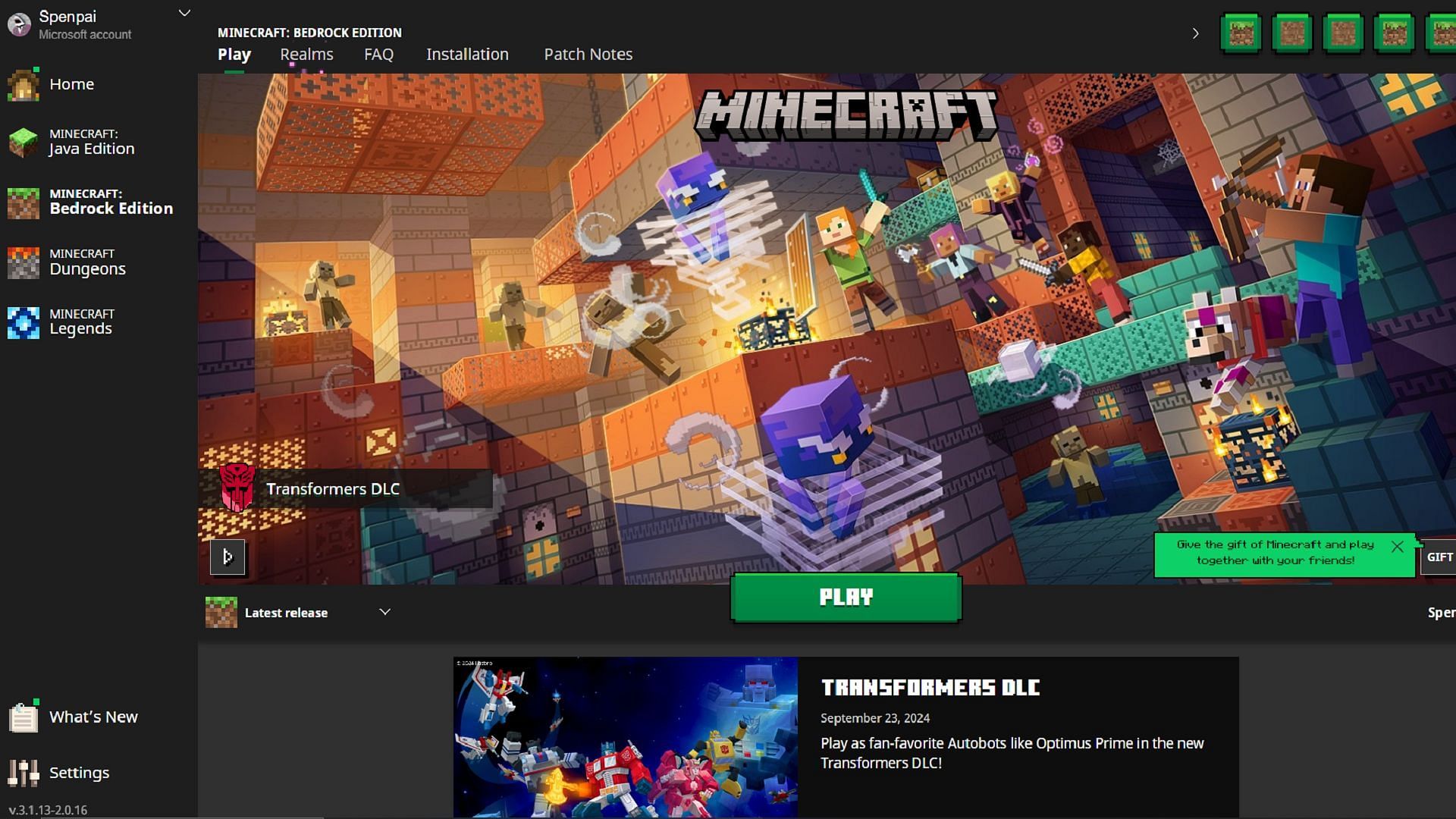The height and width of the screenshot is (819, 1456).
Task: Toggle the banner video play button
Action: [x=226, y=557]
